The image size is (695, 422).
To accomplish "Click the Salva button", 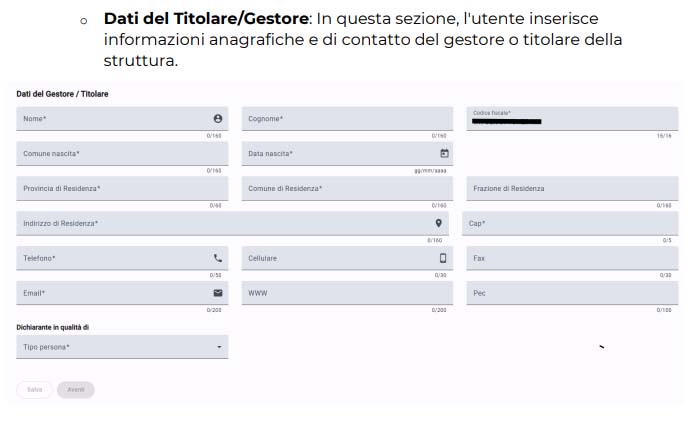I will click(35, 390).
